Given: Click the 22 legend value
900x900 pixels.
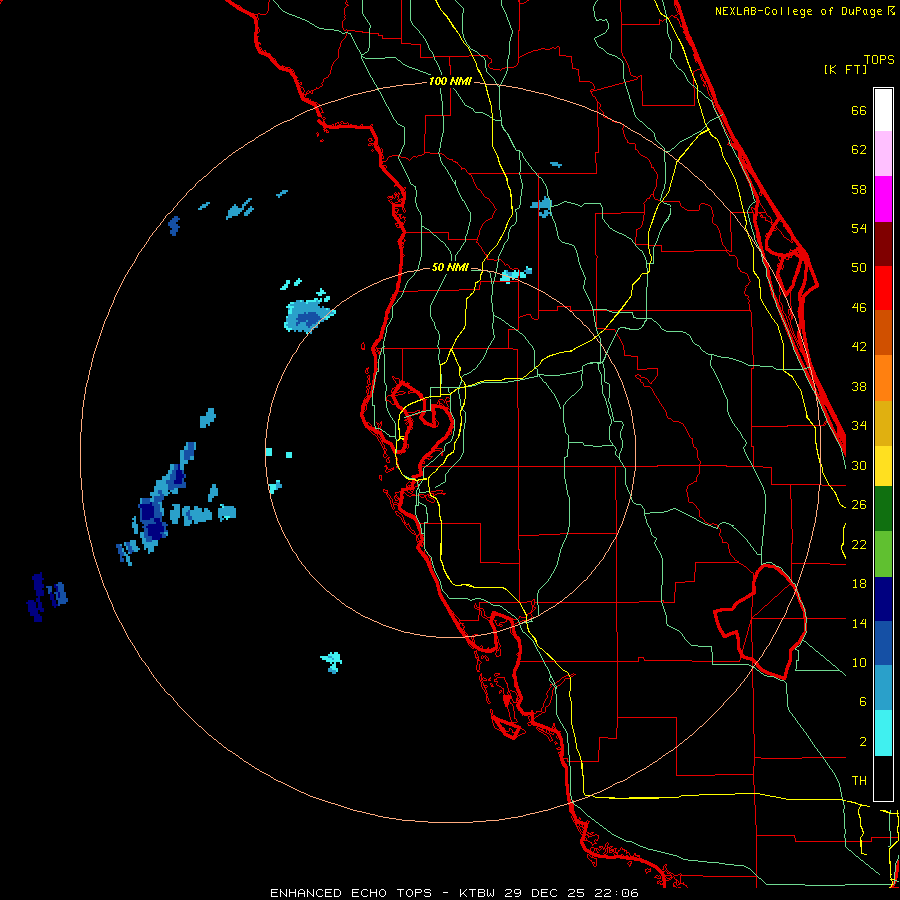Looking at the screenshot, I should [859, 544].
